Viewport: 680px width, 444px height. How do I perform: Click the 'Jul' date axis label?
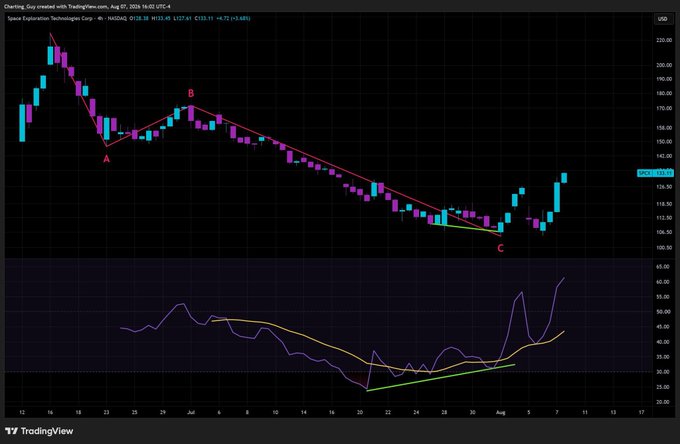[191, 412]
